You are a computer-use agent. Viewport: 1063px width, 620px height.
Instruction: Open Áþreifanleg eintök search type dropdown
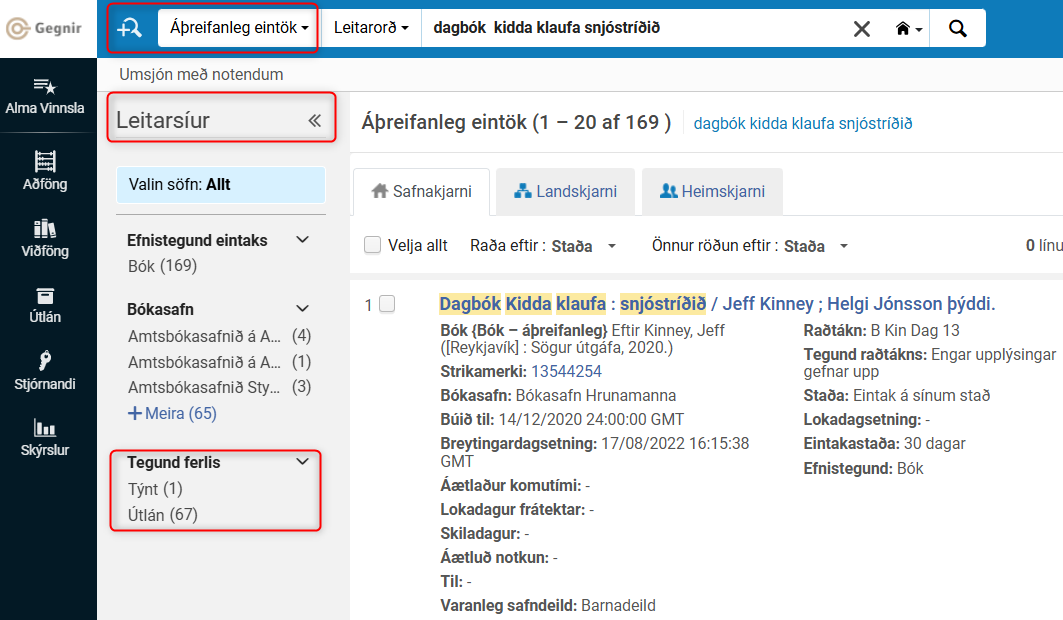(x=239, y=28)
